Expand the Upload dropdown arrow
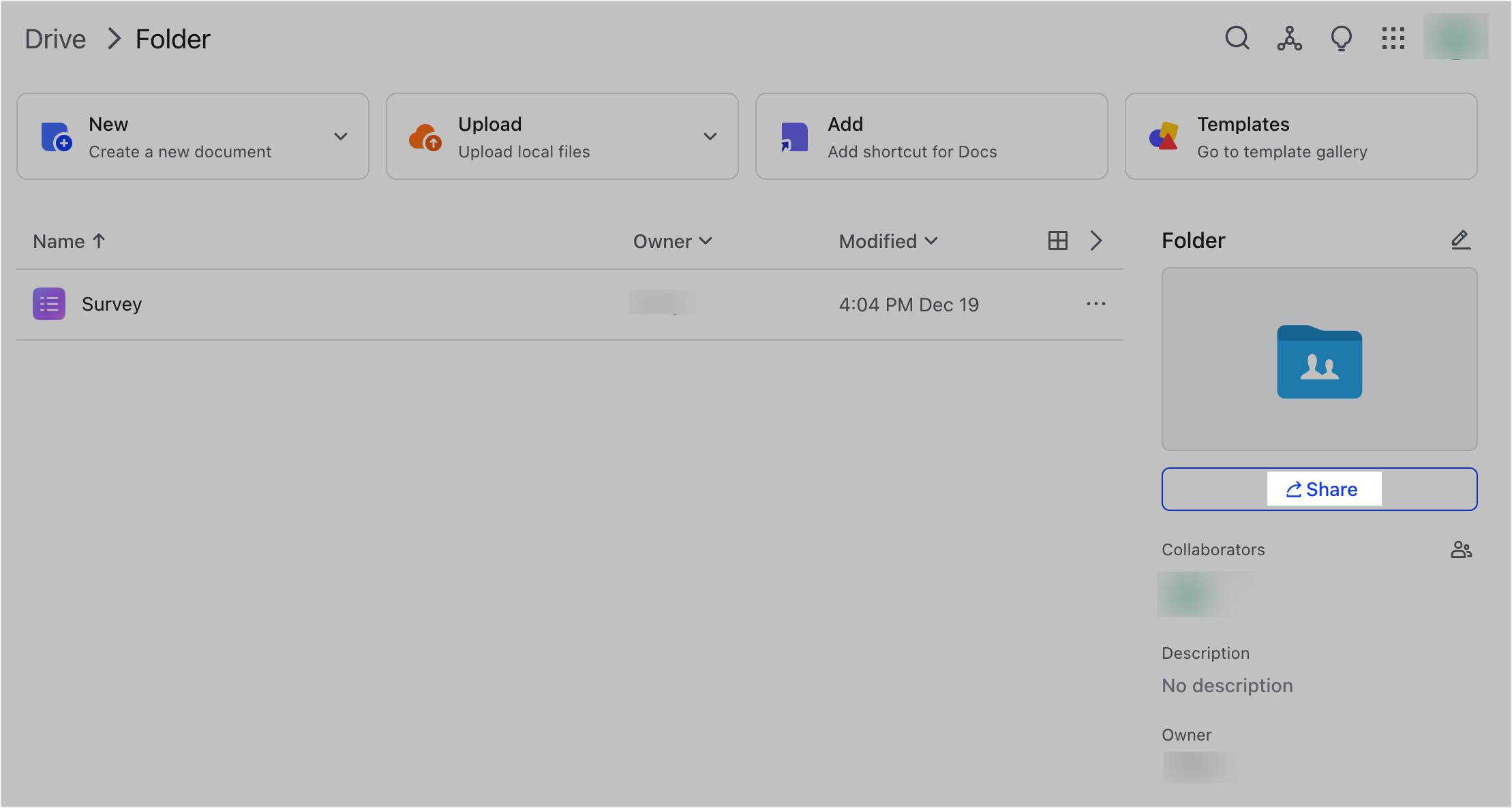 pos(710,136)
